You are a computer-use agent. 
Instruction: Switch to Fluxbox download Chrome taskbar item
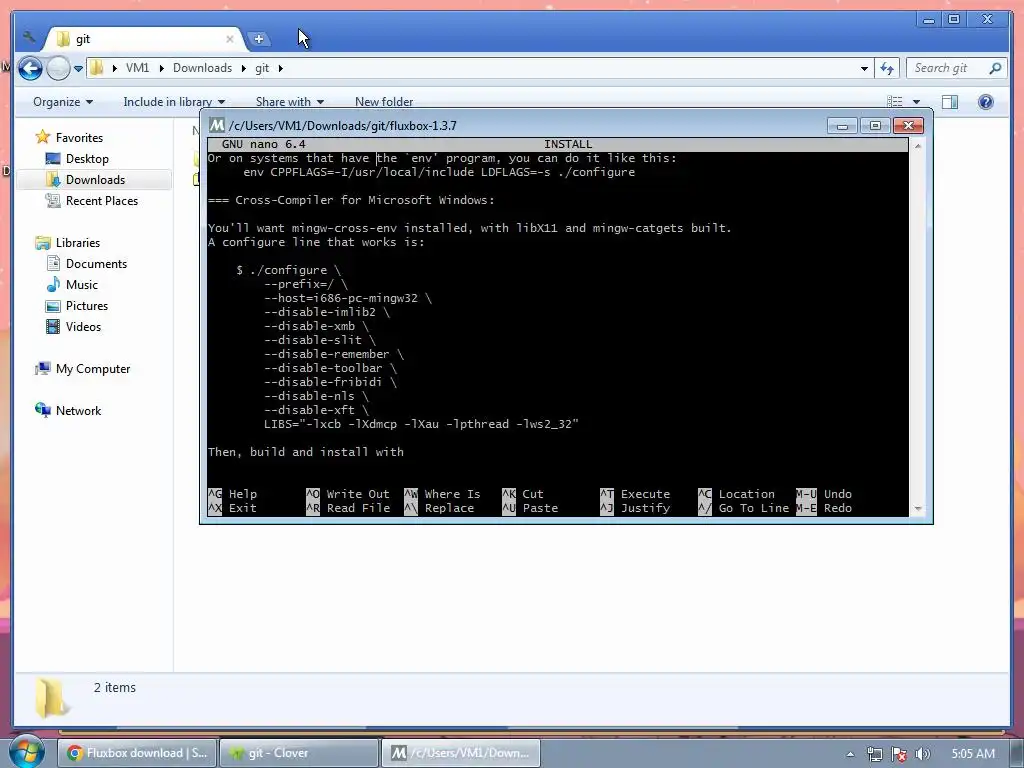(x=137, y=753)
